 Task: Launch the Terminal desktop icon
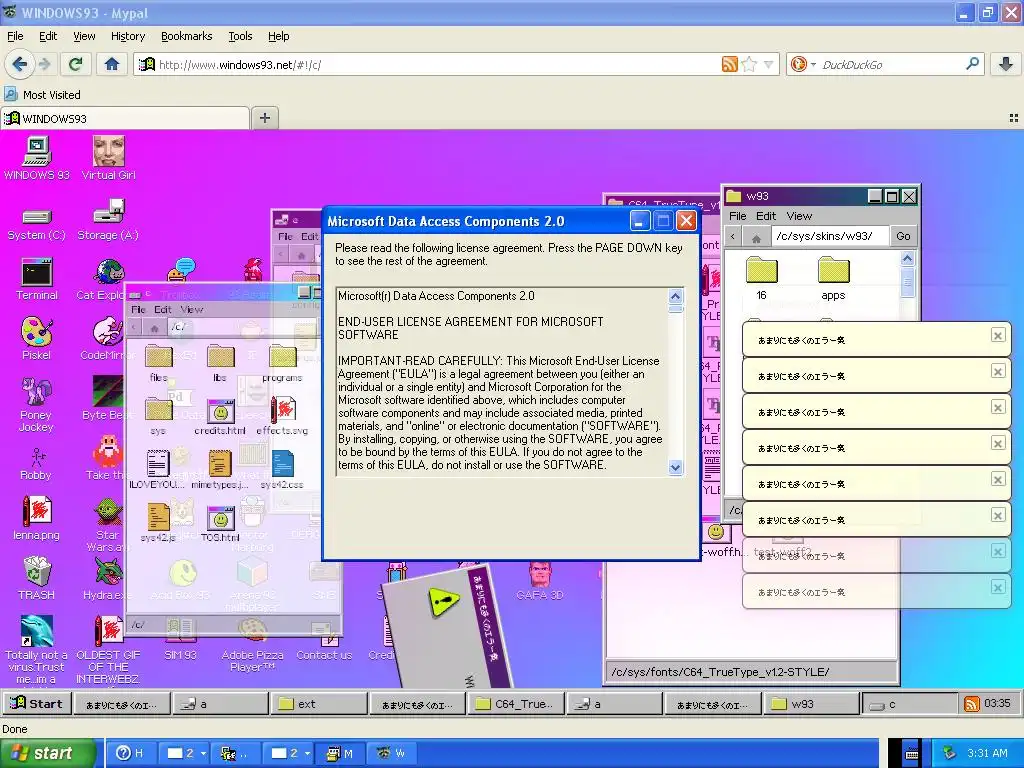coord(37,280)
